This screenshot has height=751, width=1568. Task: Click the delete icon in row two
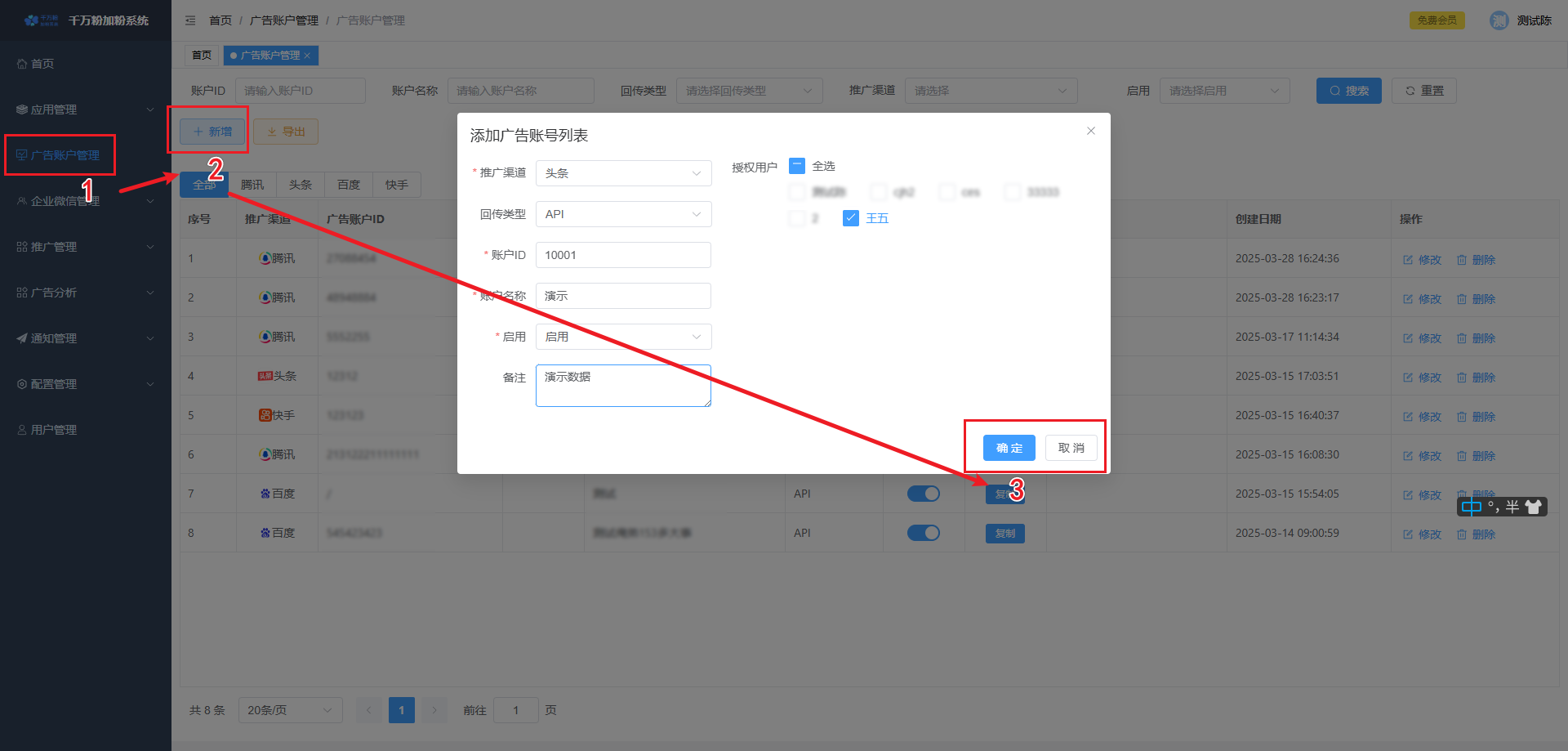[x=1462, y=299]
